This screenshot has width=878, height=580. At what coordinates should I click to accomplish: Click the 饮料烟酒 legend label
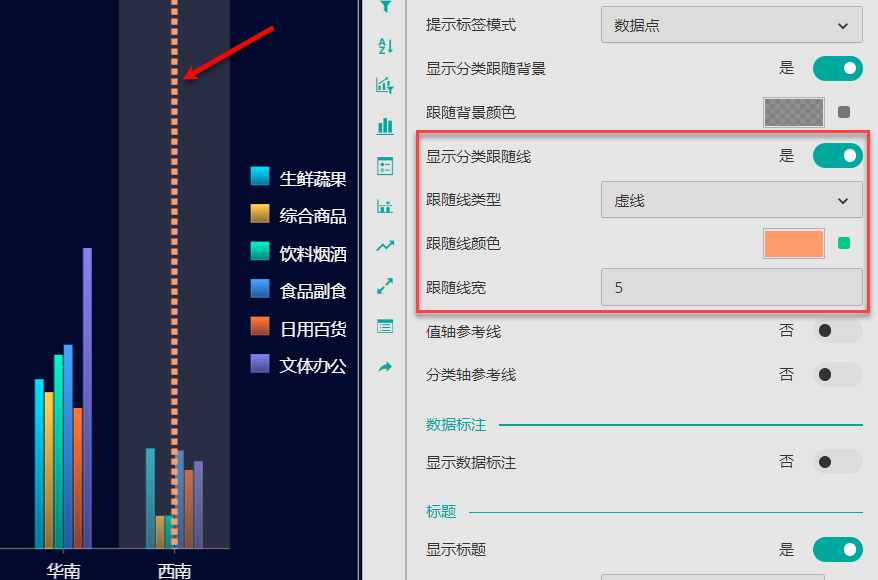[x=313, y=254]
